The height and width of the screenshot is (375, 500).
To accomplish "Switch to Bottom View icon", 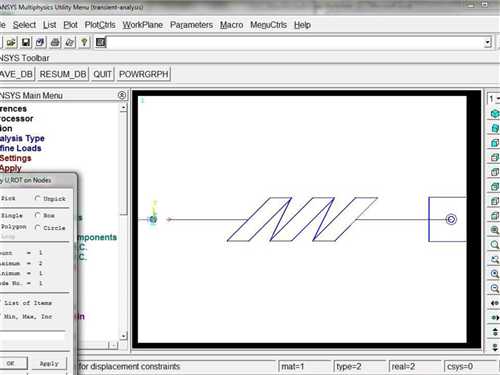I will [495, 216].
